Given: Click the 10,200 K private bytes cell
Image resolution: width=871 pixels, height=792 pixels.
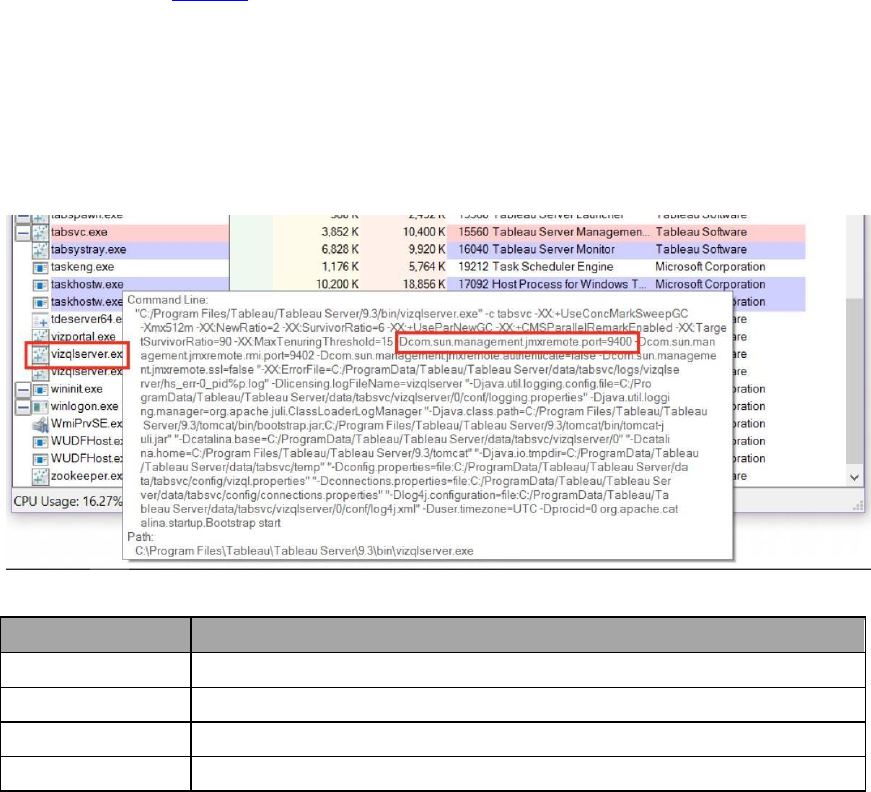Looking at the screenshot, I should [x=338, y=284].
